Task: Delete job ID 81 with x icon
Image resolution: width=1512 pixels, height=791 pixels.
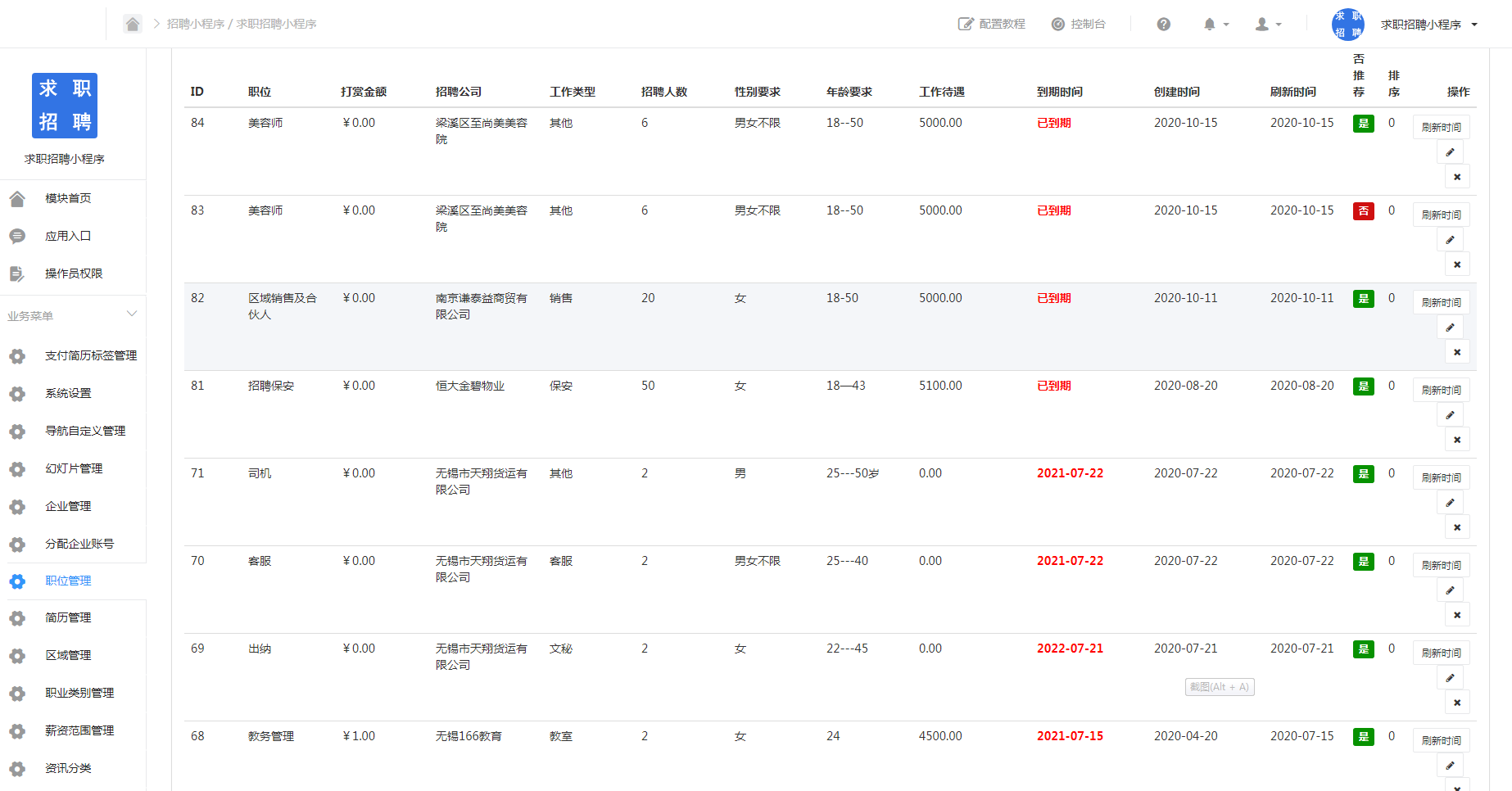Action: tap(1457, 440)
